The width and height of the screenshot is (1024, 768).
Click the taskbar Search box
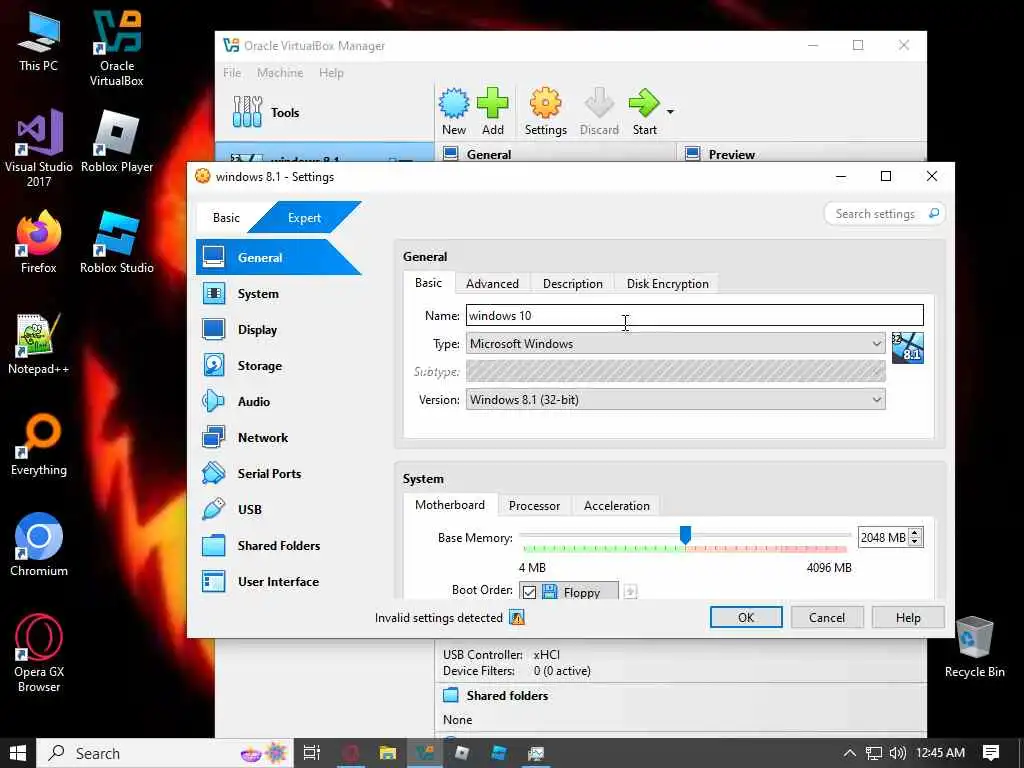tap(165, 753)
